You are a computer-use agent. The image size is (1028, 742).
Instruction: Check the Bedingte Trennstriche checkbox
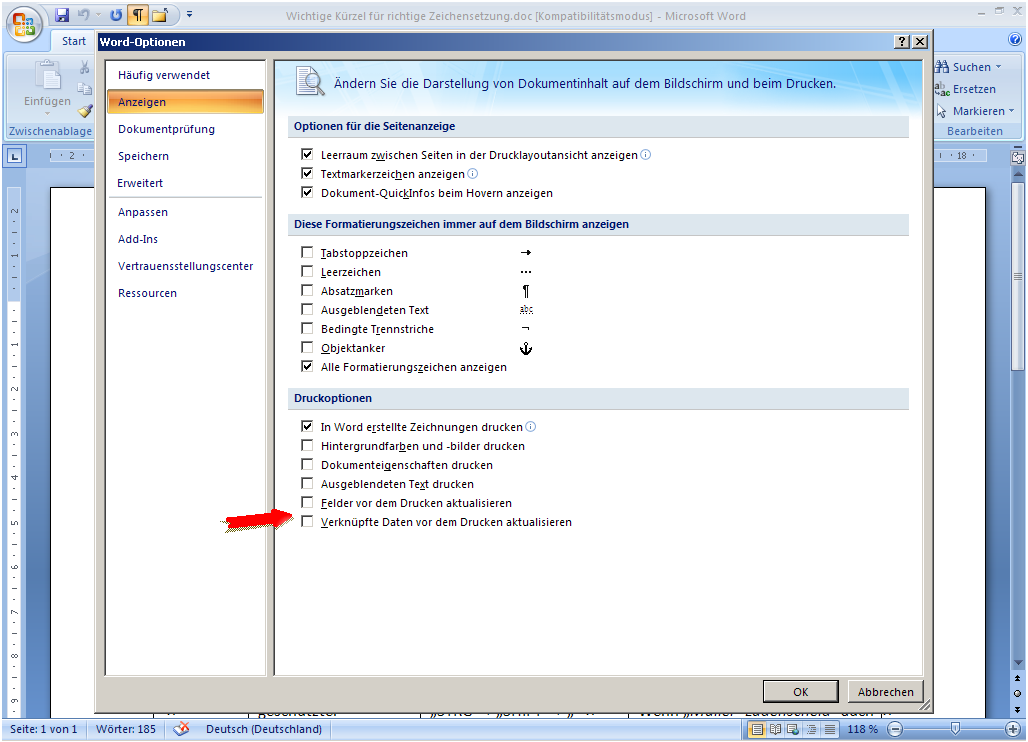tap(307, 328)
